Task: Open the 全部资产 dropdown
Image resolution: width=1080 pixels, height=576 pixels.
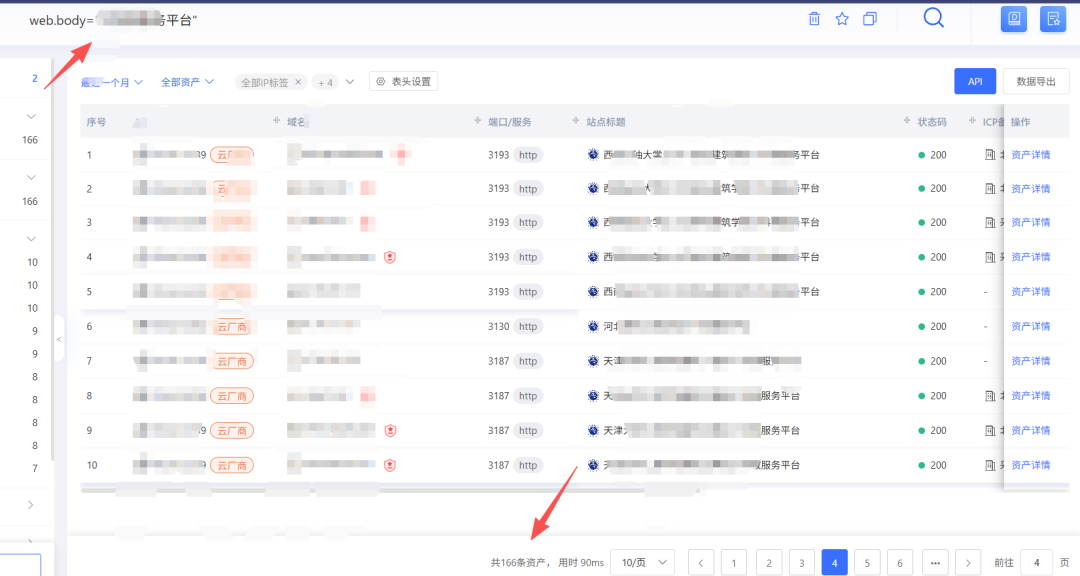Action: point(187,82)
